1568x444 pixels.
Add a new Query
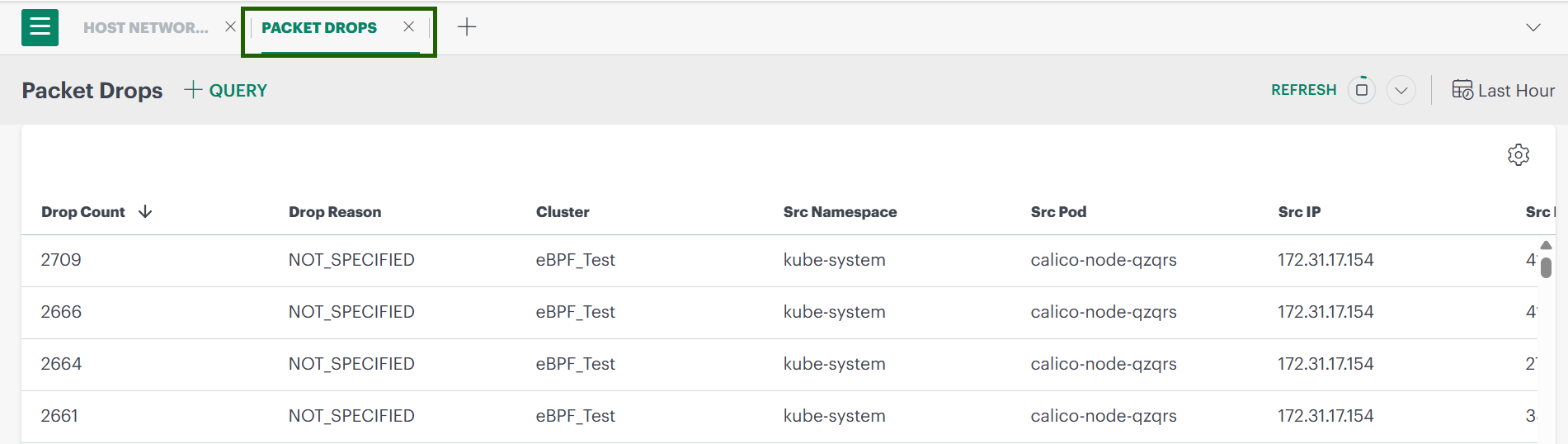tap(226, 90)
